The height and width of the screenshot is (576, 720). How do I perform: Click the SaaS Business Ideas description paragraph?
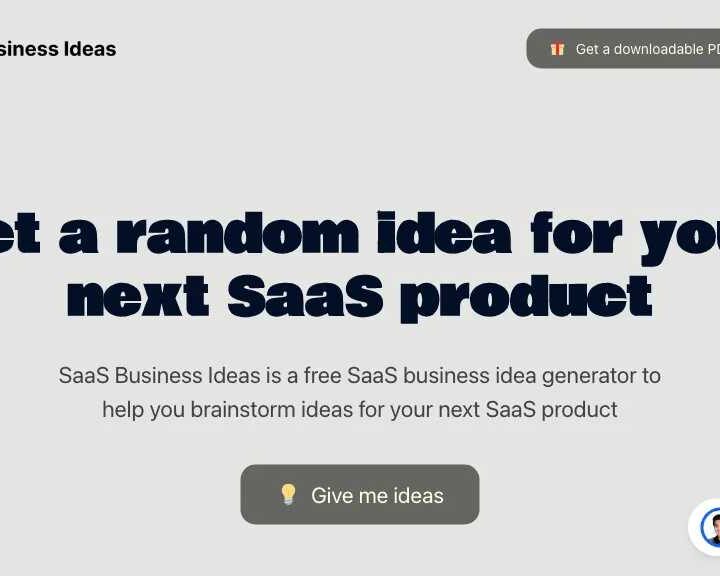point(359,392)
